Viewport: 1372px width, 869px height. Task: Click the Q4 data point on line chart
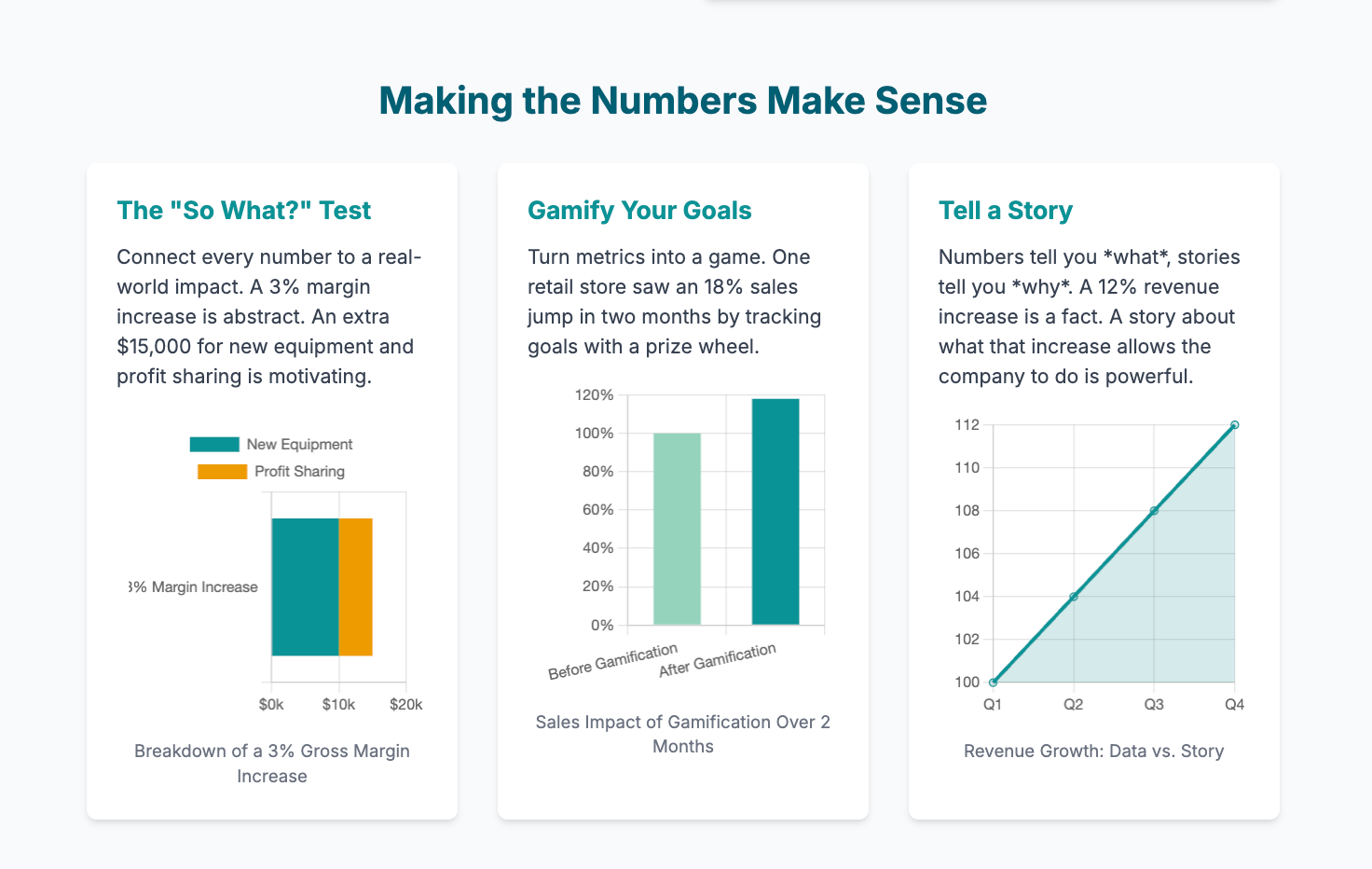1235,425
